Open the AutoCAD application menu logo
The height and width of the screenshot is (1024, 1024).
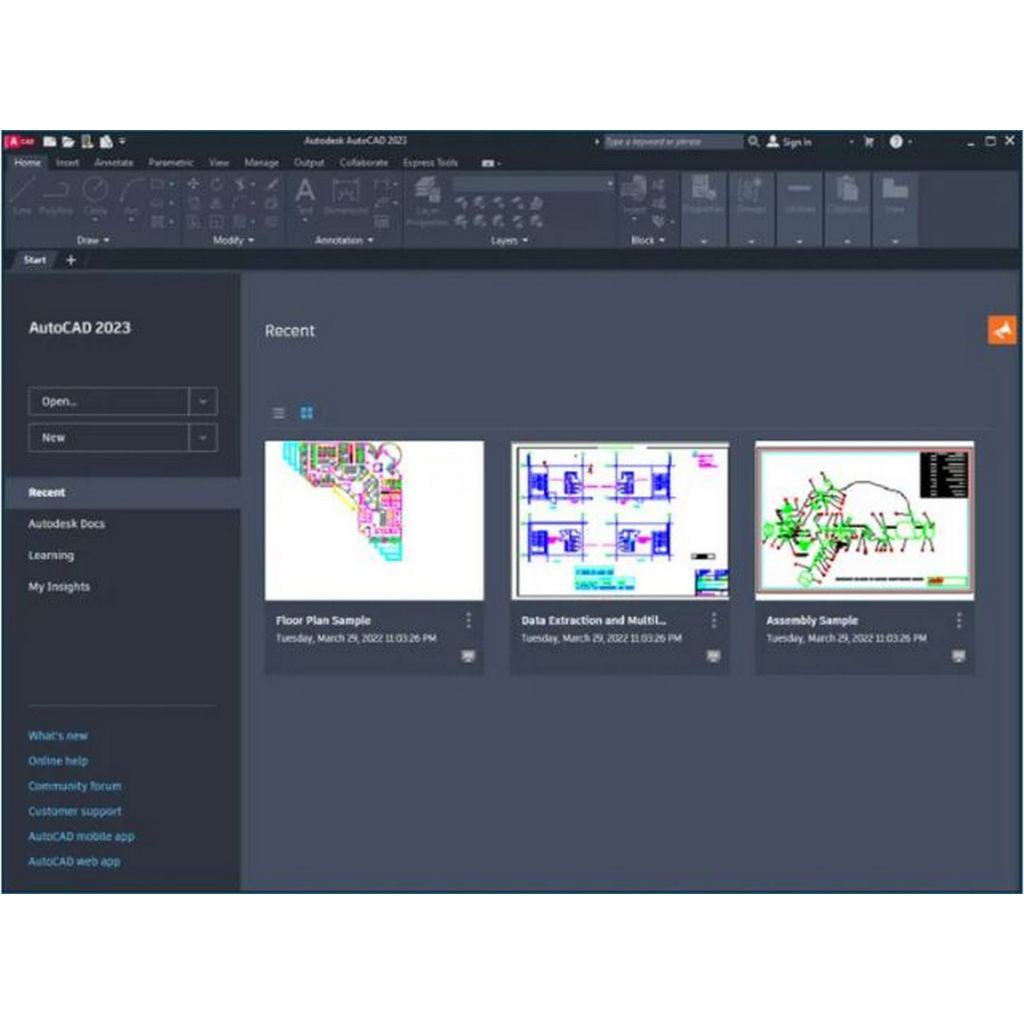coord(20,141)
